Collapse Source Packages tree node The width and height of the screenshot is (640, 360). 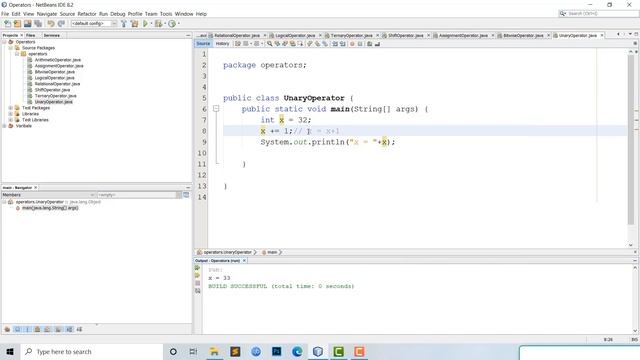pos(11,48)
